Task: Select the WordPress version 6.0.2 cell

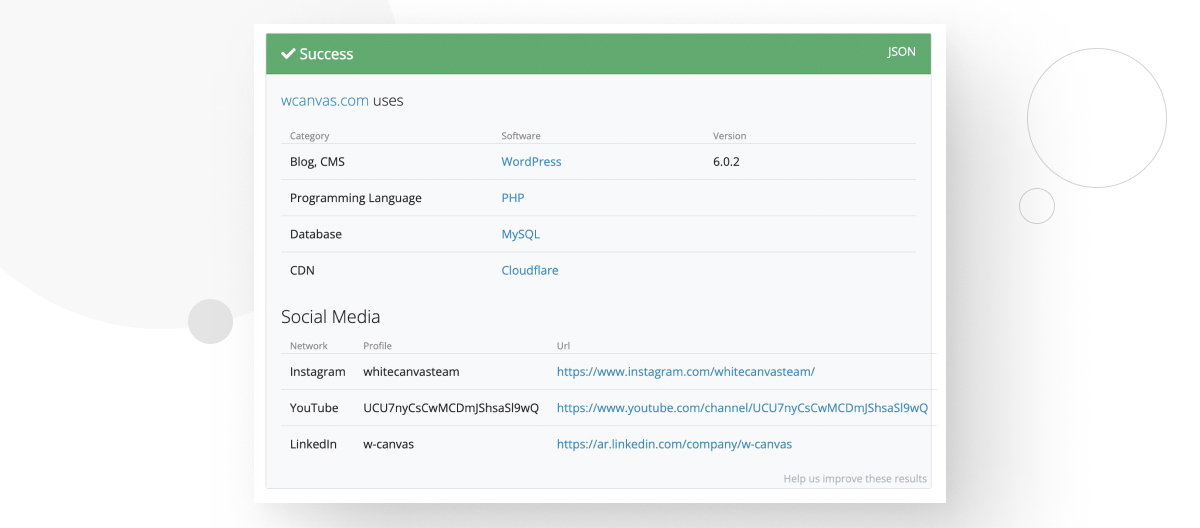Action: [x=726, y=162]
